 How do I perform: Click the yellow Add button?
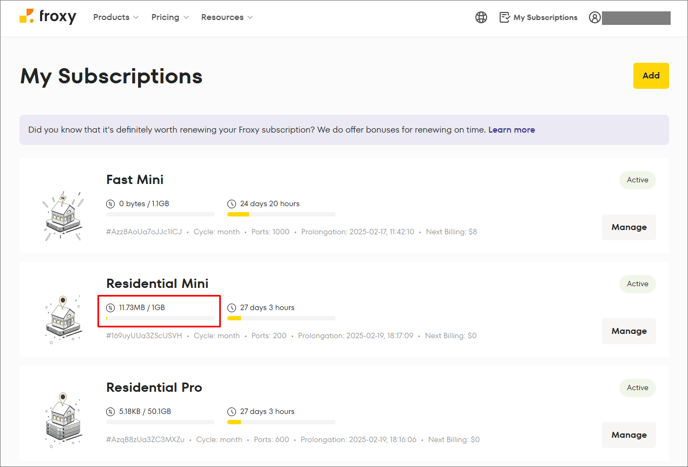tap(651, 75)
